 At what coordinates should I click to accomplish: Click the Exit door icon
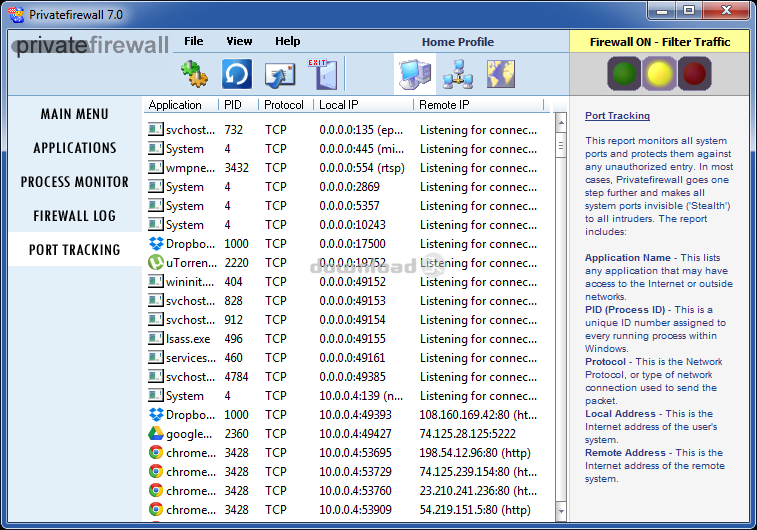pyautogui.click(x=321, y=74)
